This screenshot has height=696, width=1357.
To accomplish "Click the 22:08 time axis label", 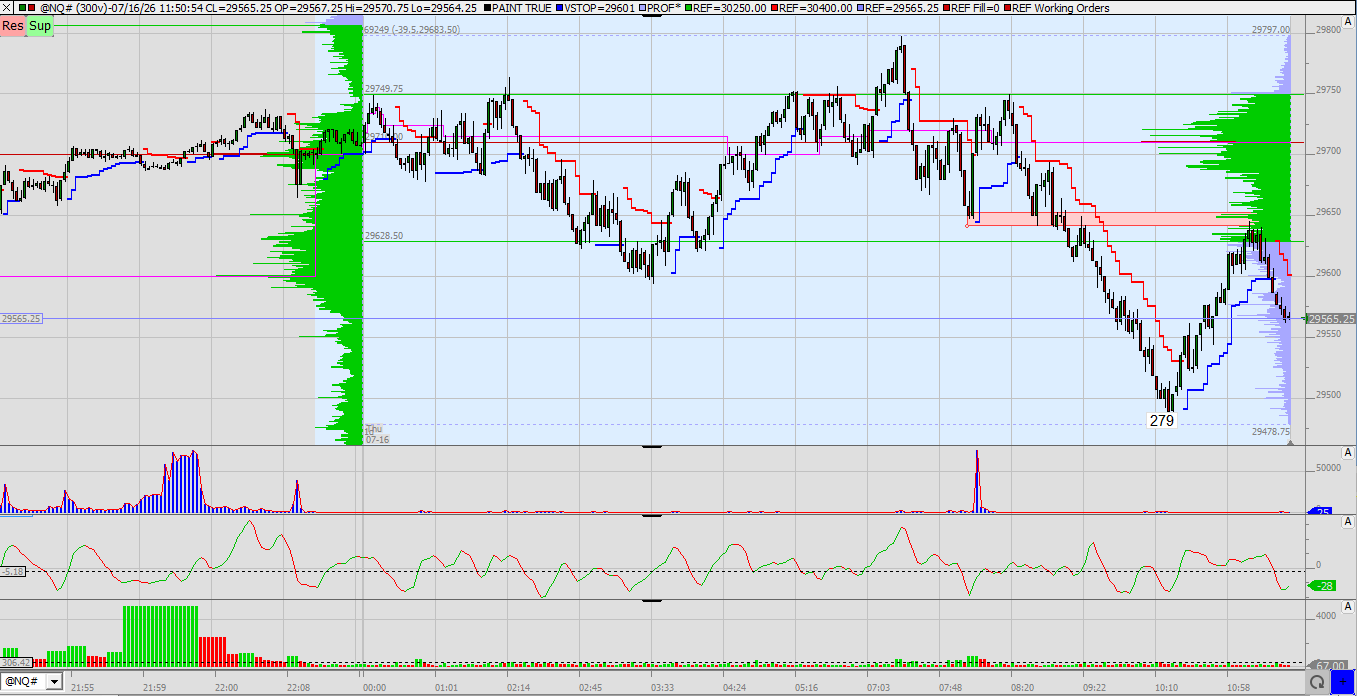I will click(x=298, y=687).
